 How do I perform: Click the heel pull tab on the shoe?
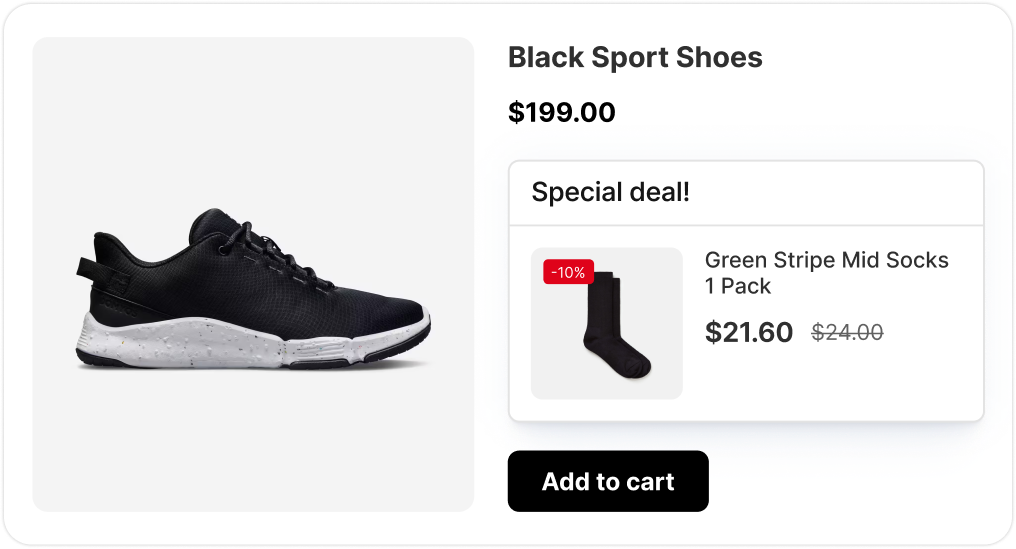click(x=86, y=270)
